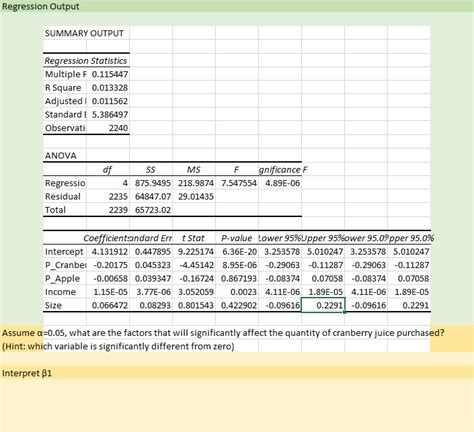The width and height of the screenshot is (474, 432).
Task: Click the Coefficients column header
Action: point(106,238)
